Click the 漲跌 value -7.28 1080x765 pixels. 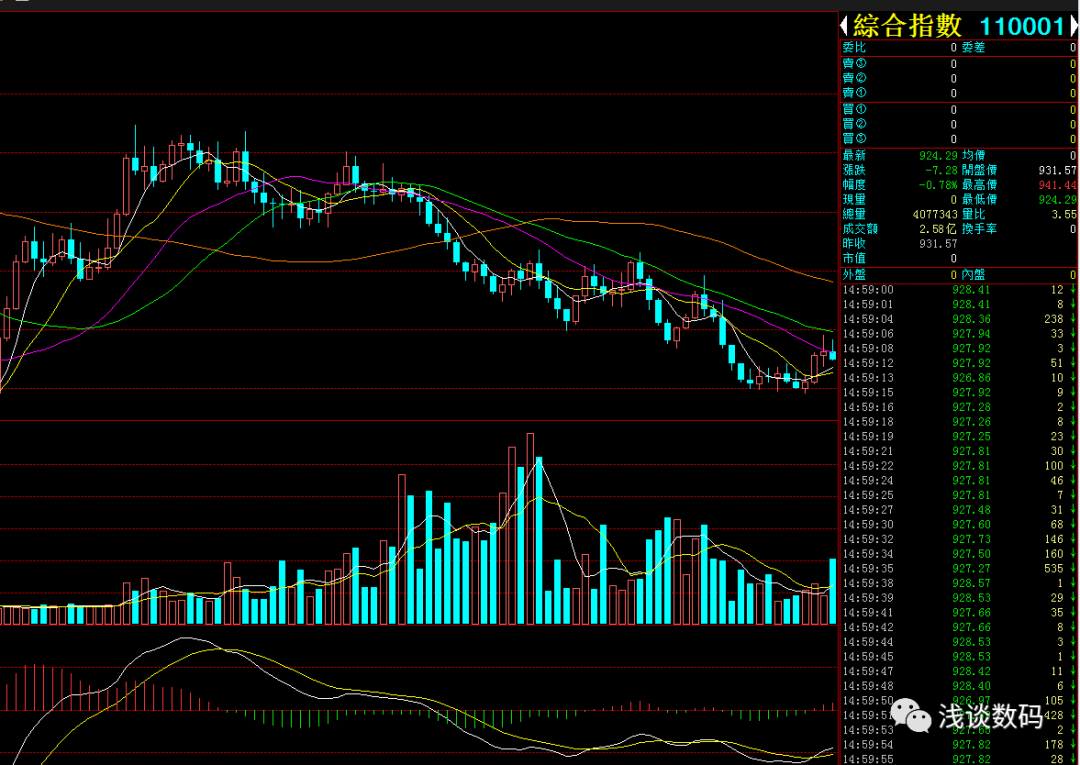[x=942, y=170]
